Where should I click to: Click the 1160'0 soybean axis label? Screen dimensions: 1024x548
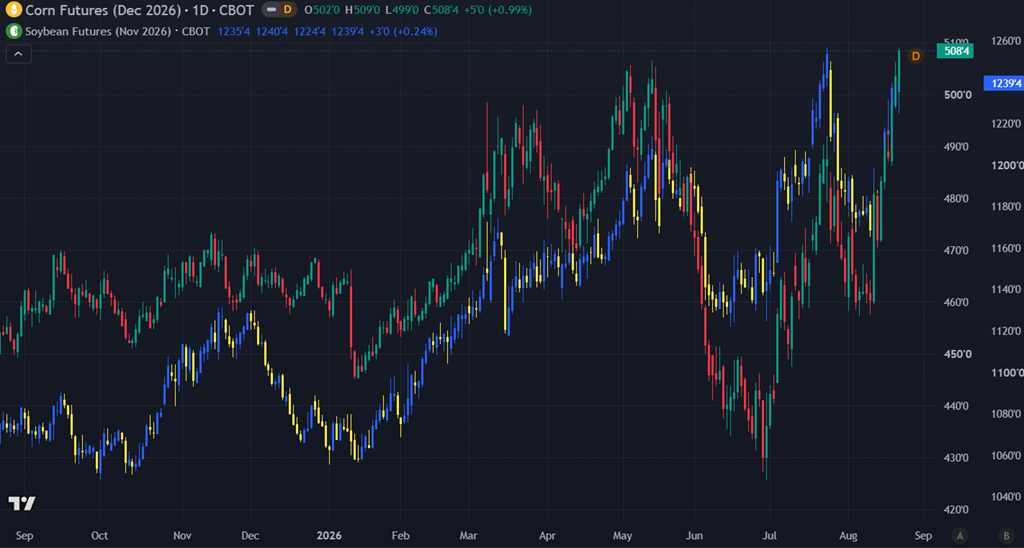[x=1006, y=248]
